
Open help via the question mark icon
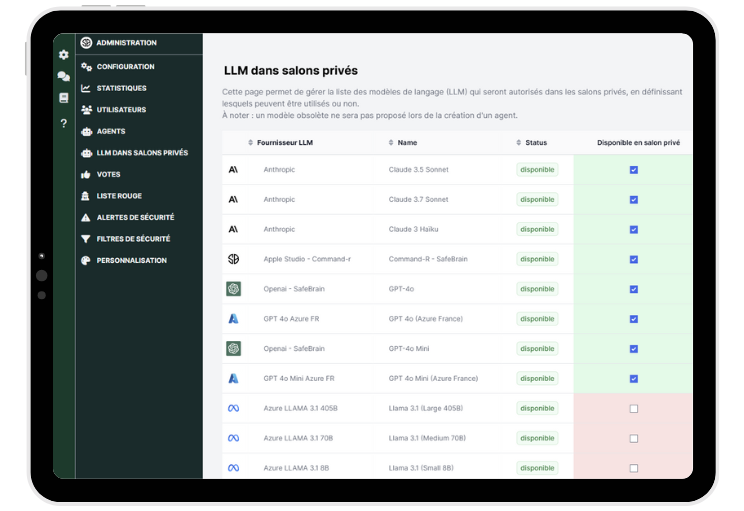(x=64, y=123)
